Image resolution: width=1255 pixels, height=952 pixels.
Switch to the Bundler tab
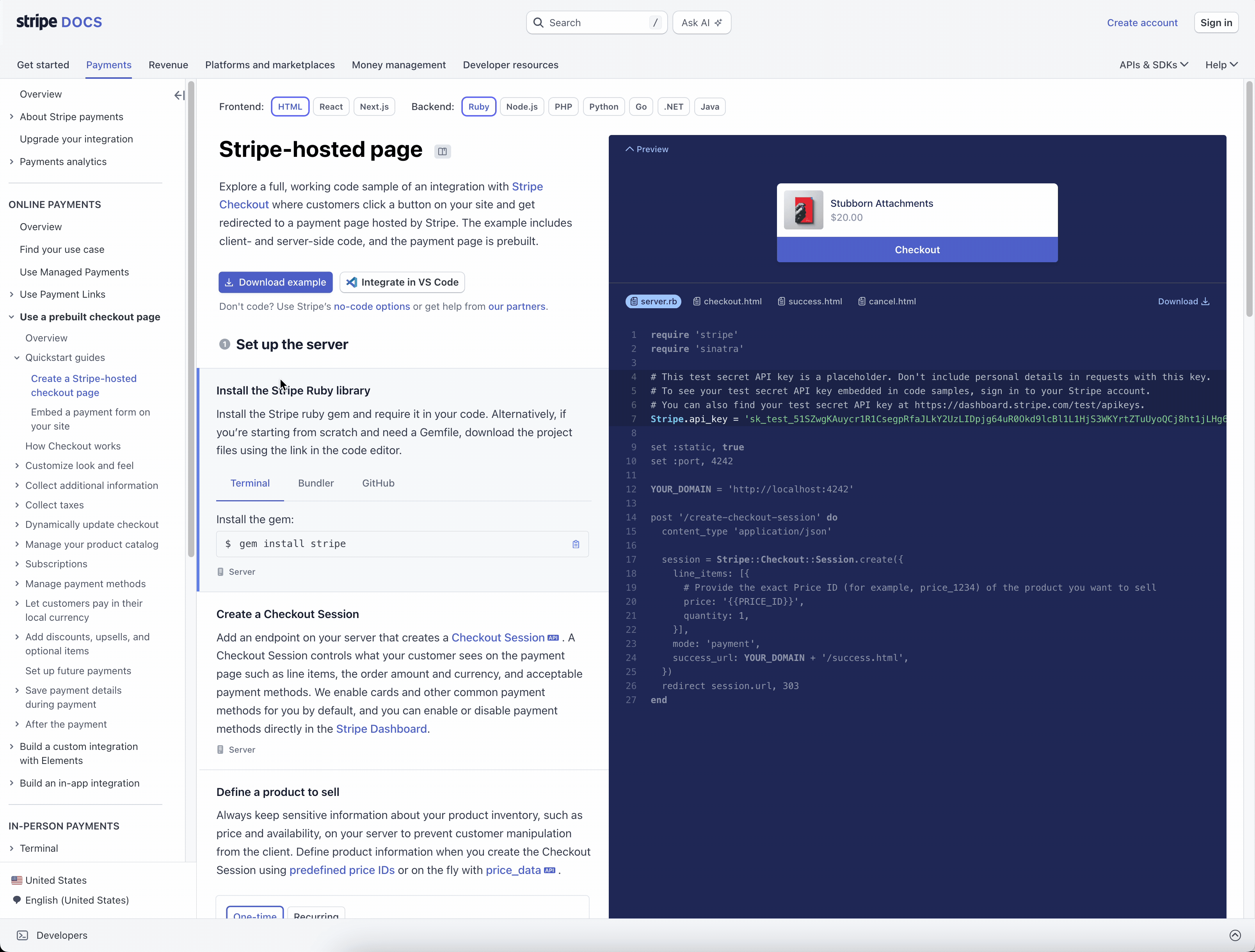pos(315,483)
